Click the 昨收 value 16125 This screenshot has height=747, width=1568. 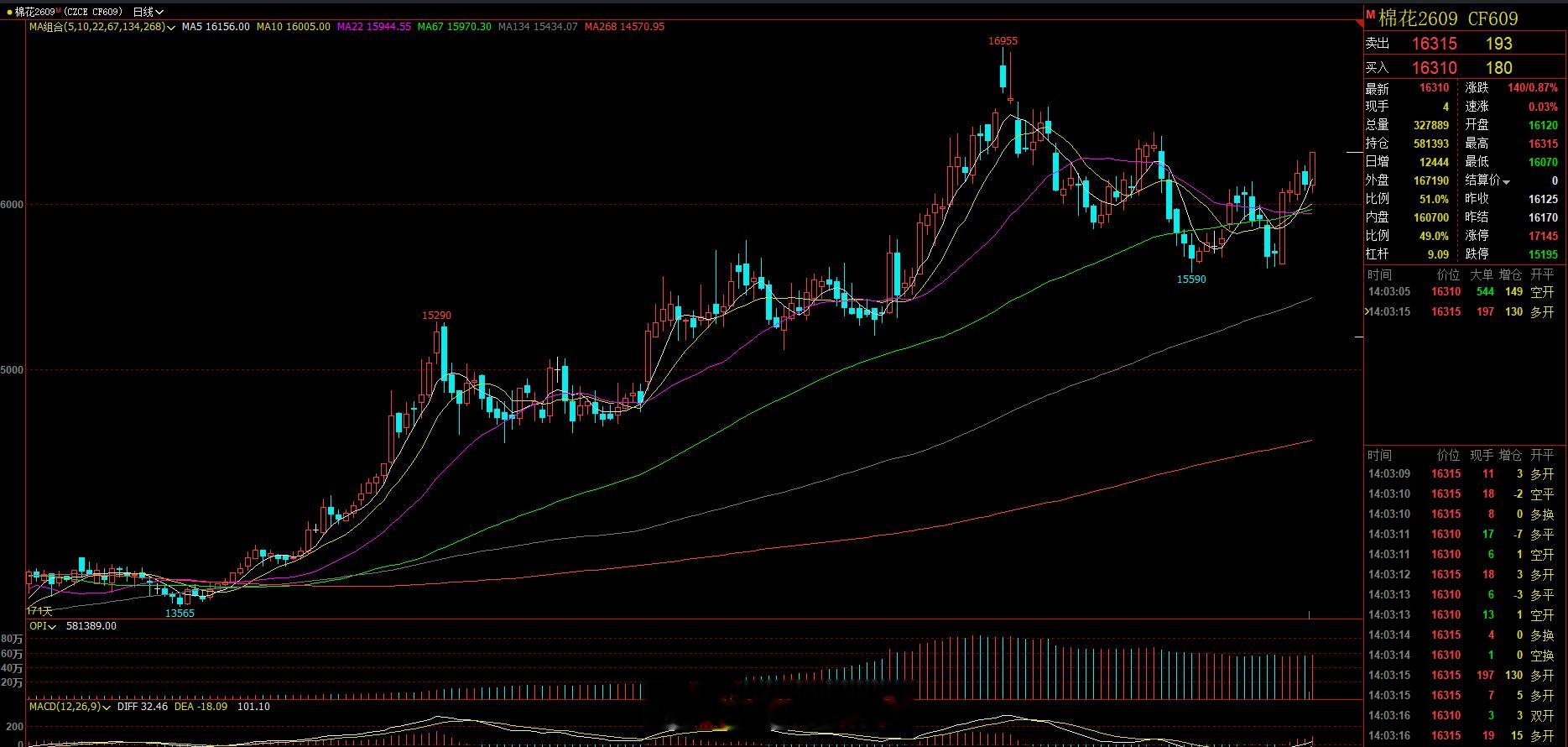coord(1544,199)
